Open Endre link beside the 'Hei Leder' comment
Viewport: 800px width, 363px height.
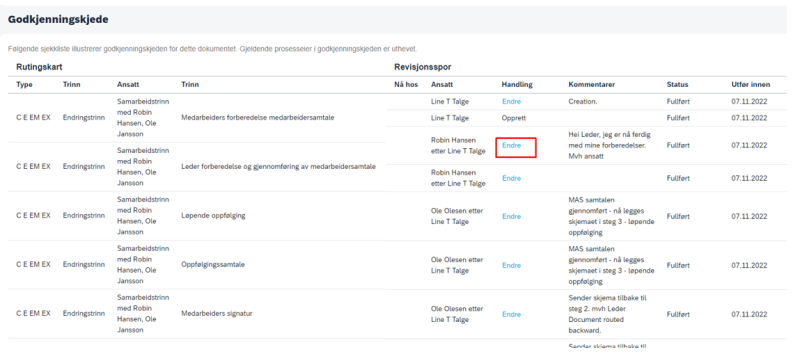[x=511, y=146]
